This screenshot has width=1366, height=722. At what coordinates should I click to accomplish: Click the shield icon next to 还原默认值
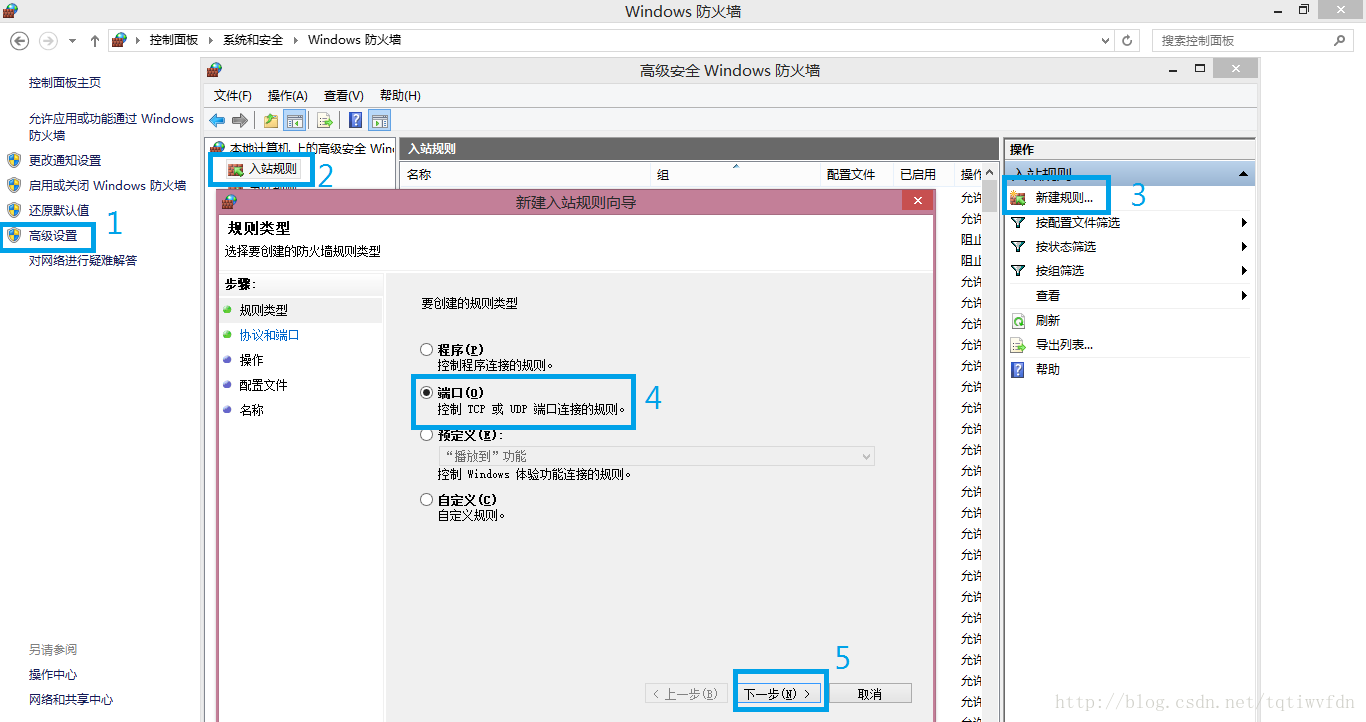(14, 210)
